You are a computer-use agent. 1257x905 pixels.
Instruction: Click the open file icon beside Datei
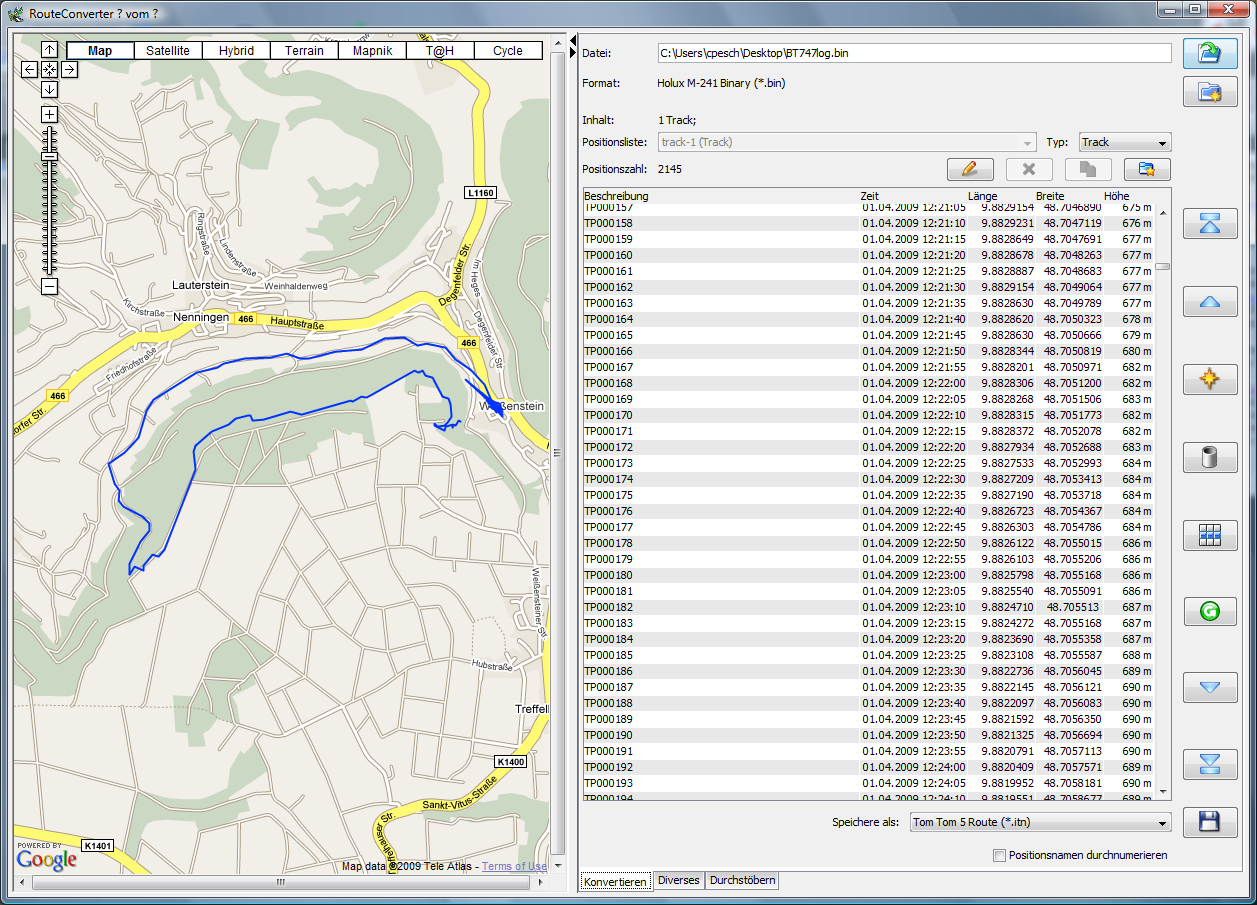click(1209, 54)
